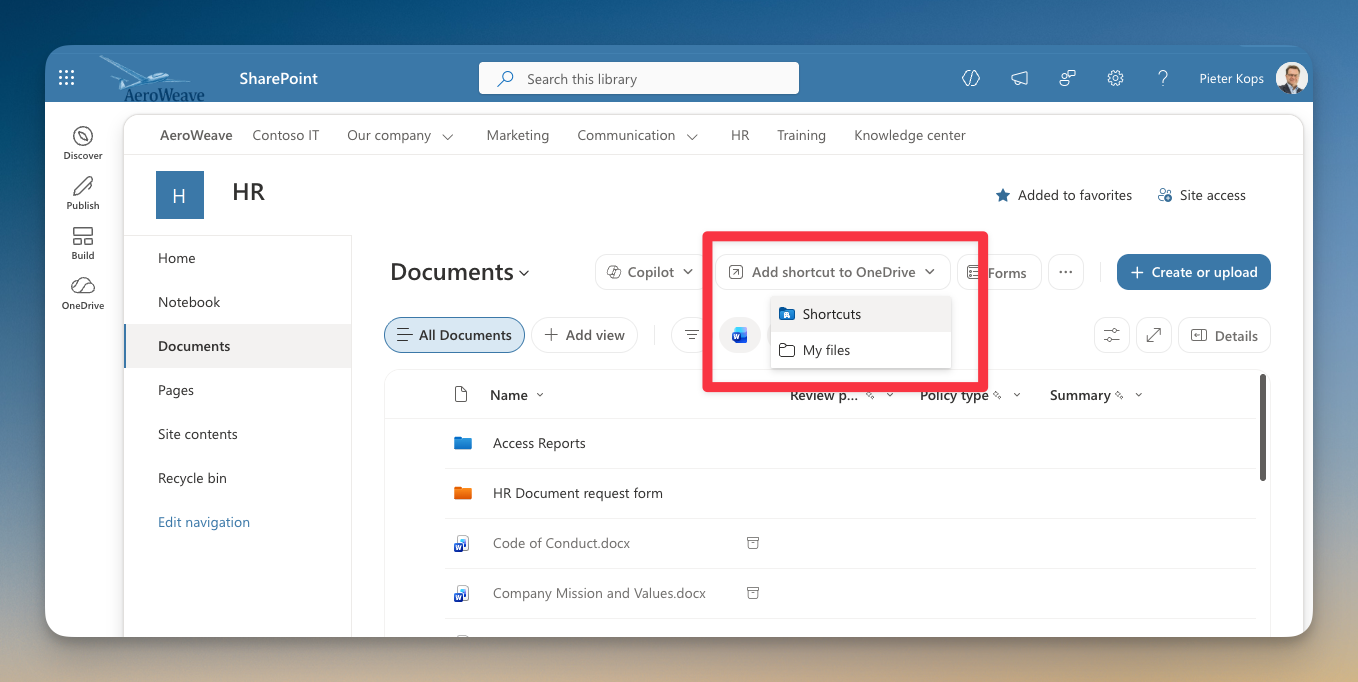Image resolution: width=1358 pixels, height=682 pixels.
Task: Open Publish in the left app bar
Action: tap(83, 193)
